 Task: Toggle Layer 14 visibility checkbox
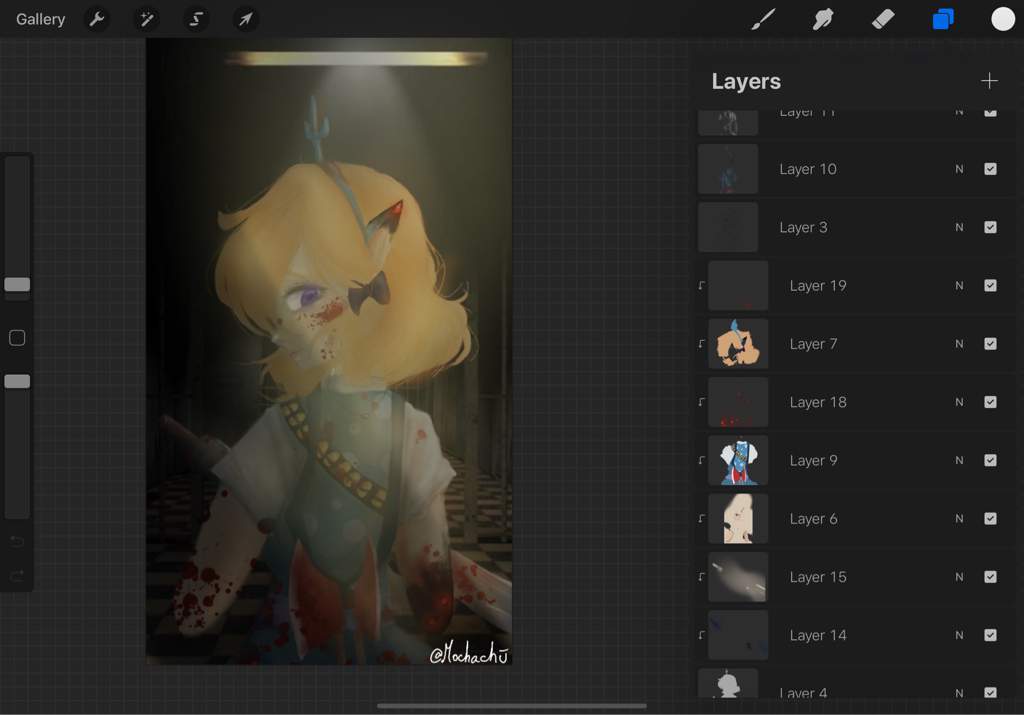pos(991,635)
